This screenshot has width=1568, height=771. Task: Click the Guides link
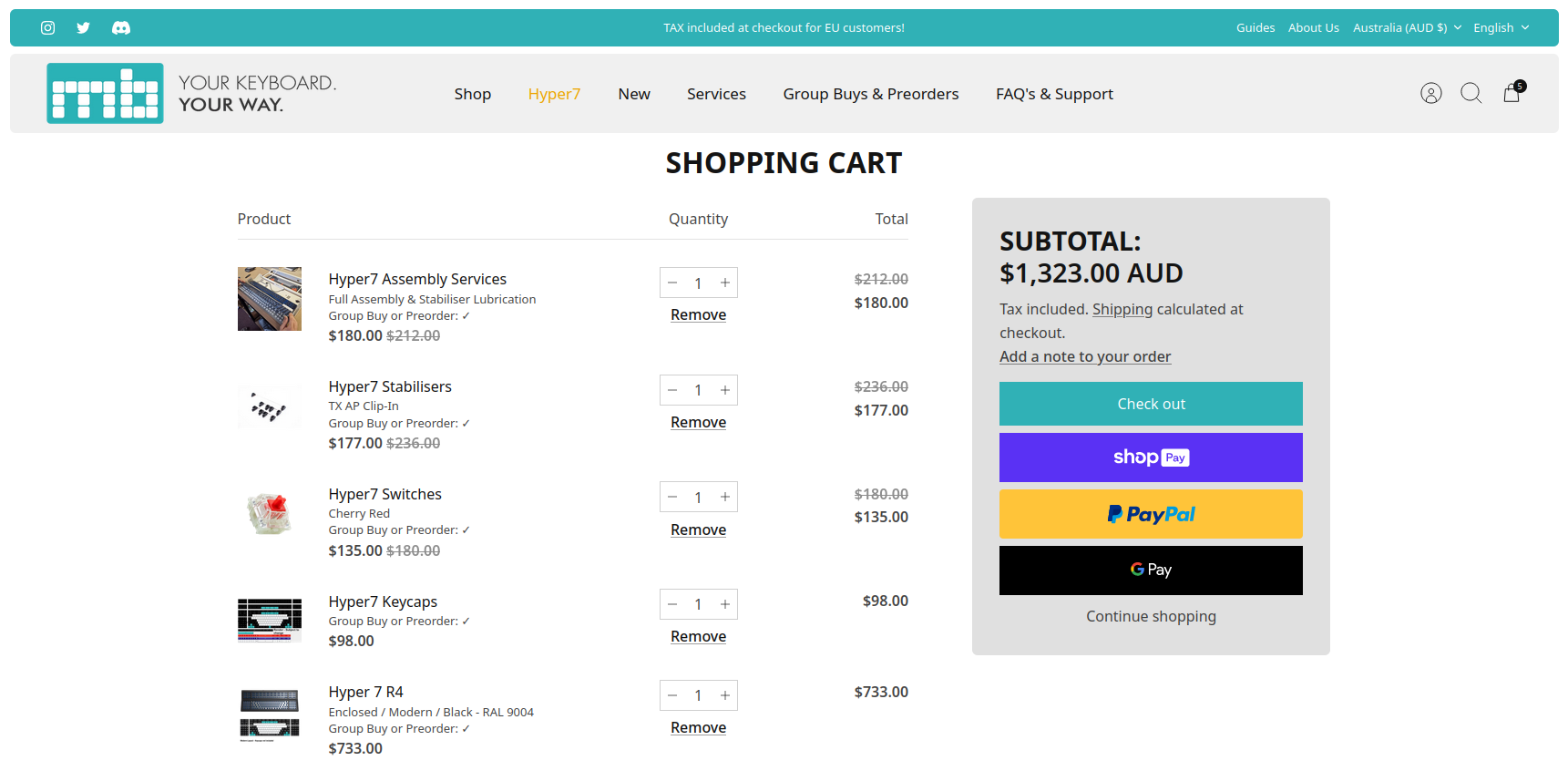click(1255, 28)
